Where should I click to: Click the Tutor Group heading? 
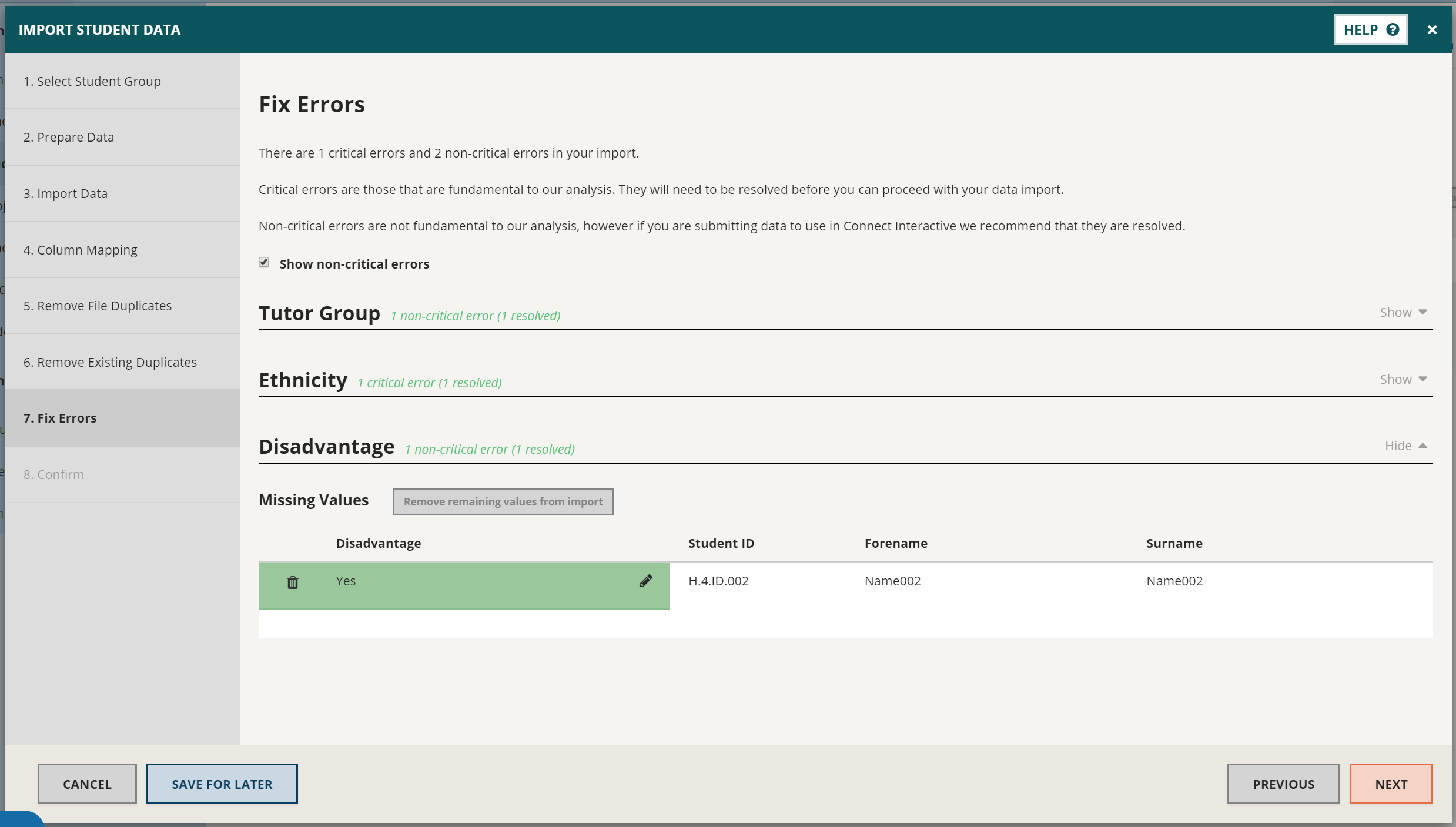tap(319, 313)
